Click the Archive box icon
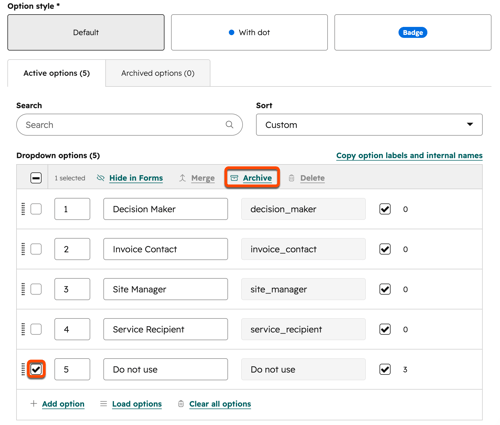 click(x=234, y=178)
